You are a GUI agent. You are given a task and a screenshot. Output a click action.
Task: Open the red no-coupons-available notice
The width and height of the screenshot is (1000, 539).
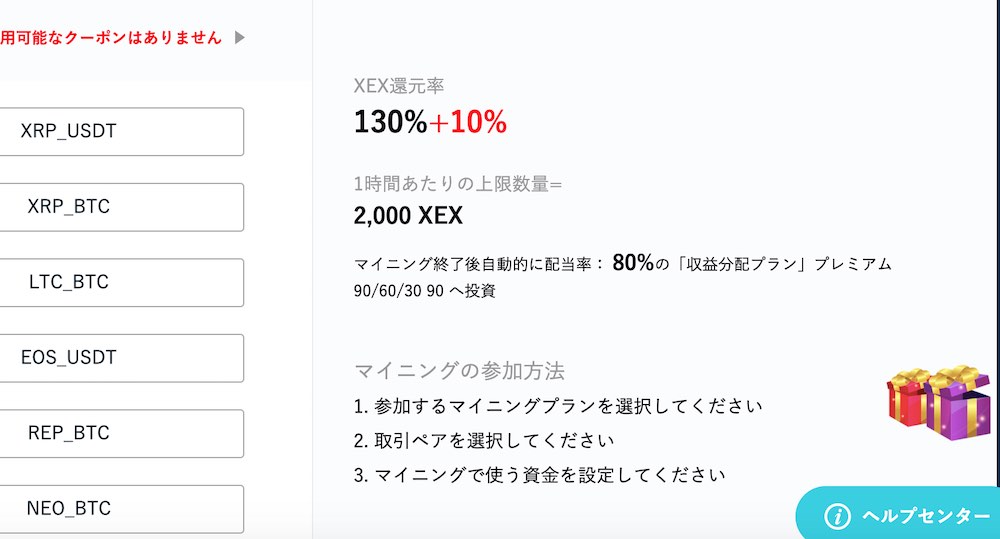coord(111,38)
